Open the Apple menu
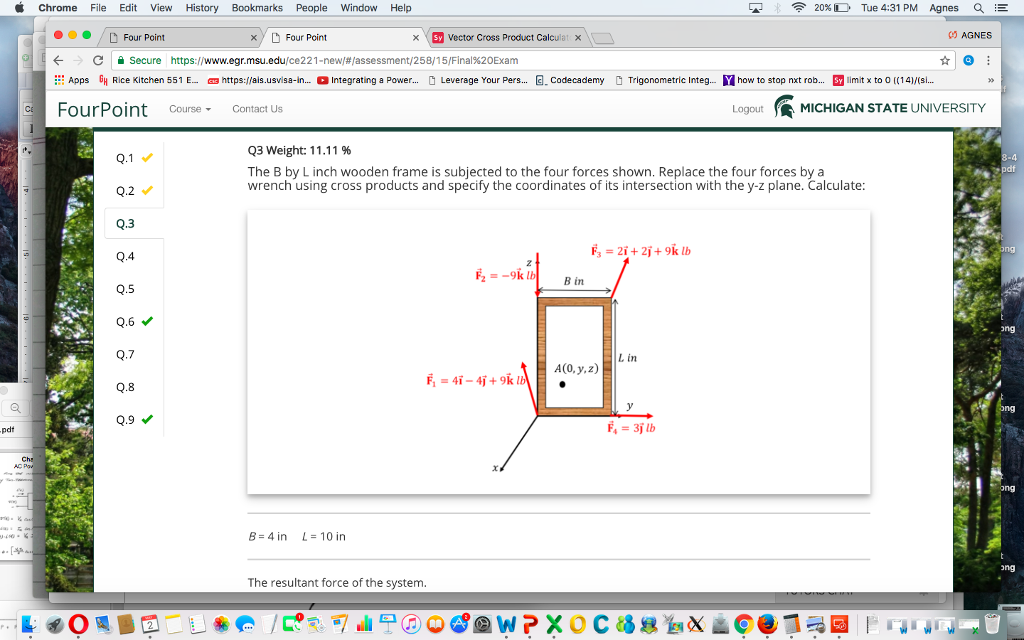1024x640 pixels. click(x=19, y=8)
